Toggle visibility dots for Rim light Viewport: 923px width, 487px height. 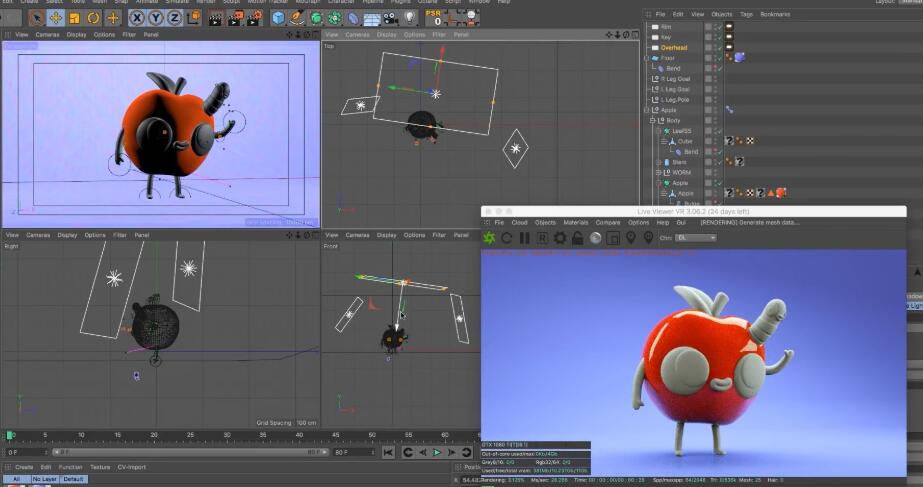coord(716,26)
